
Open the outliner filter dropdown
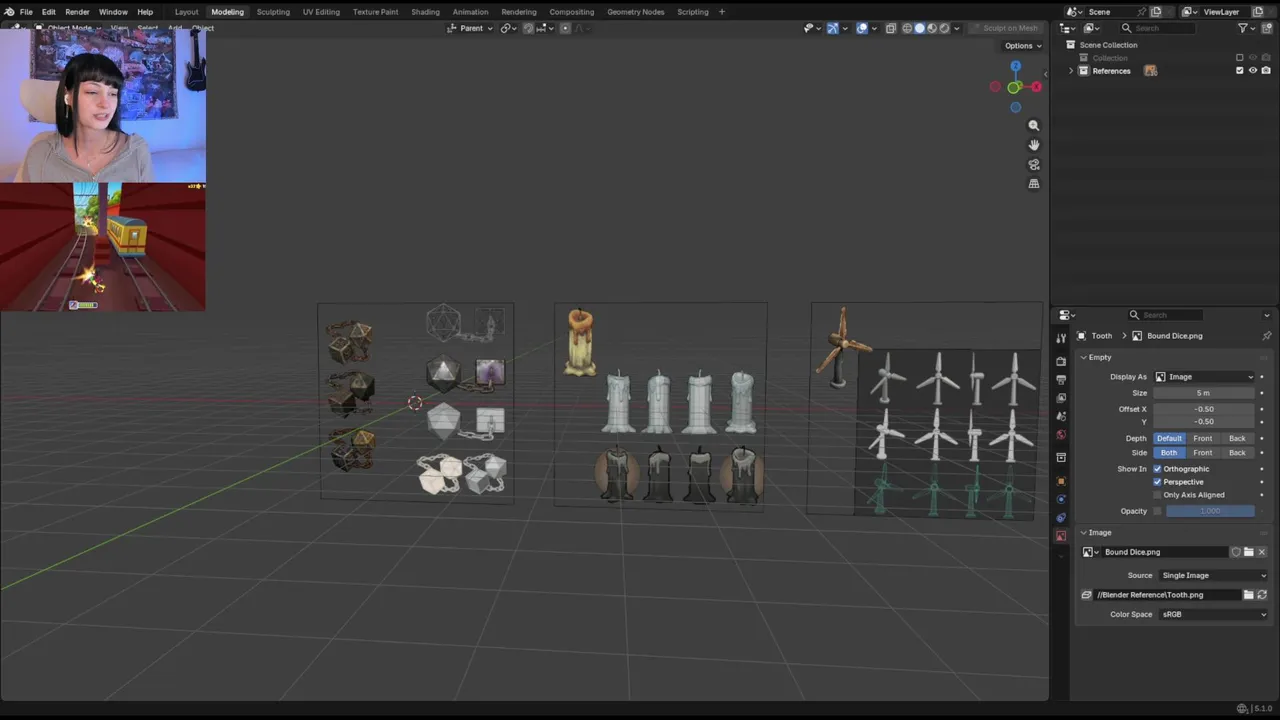click(x=1247, y=28)
